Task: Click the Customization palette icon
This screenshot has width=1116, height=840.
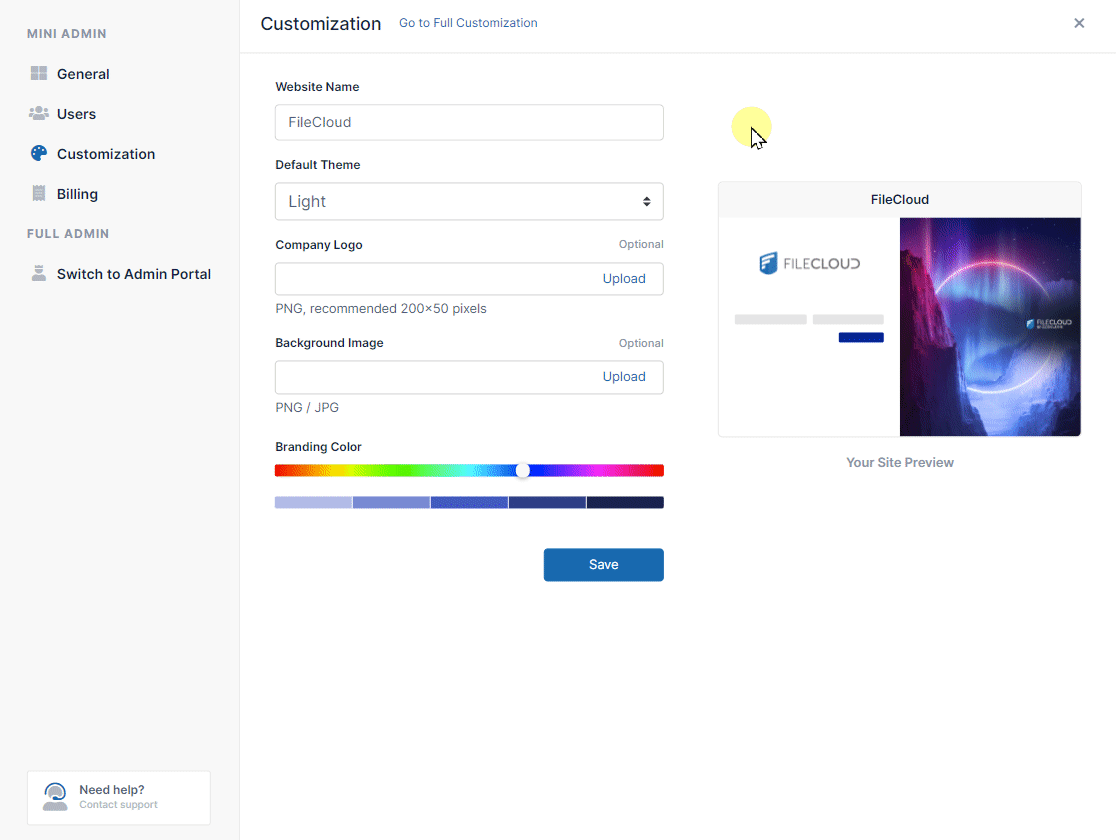Action: (40, 153)
